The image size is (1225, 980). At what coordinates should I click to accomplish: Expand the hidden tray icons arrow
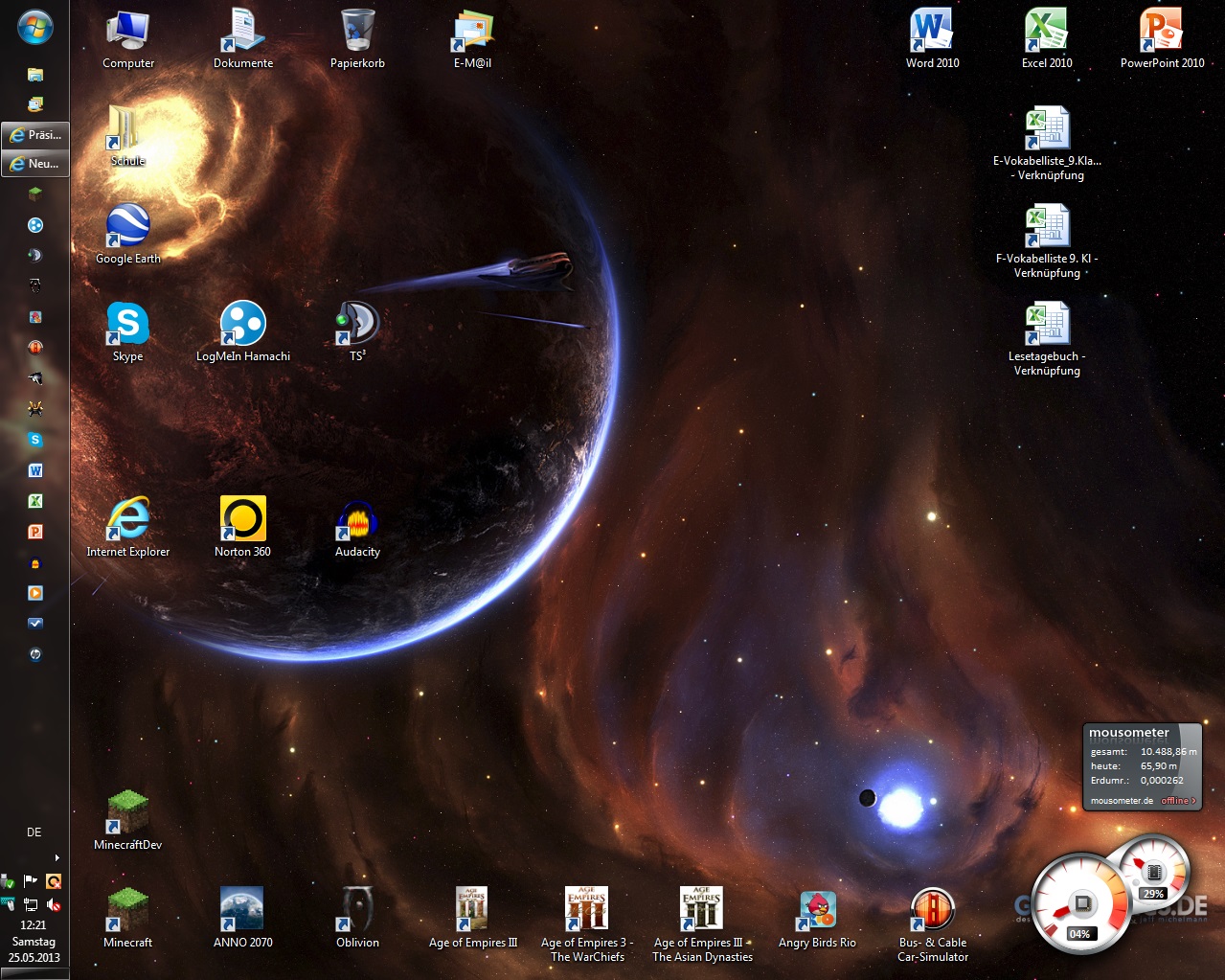pos(57,857)
